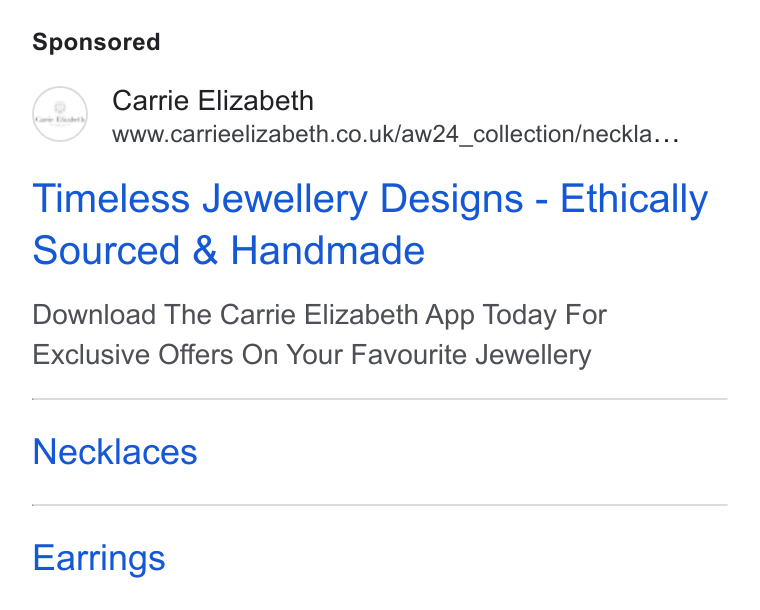Image resolution: width=760 pixels, height=610 pixels.
Task: Click the word Designs in the headline
Action: tap(452, 200)
